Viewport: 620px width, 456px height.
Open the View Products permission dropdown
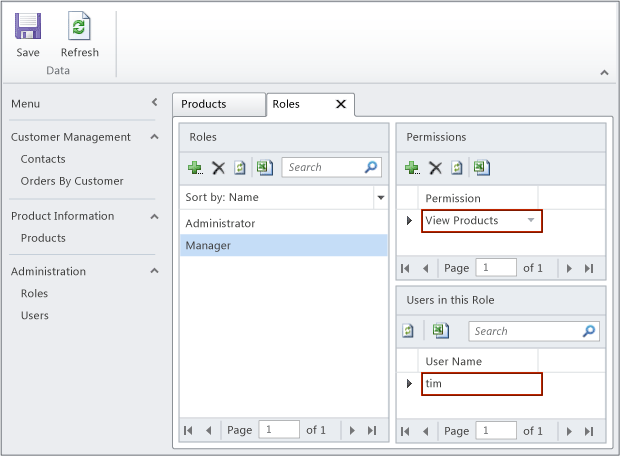coord(531,220)
